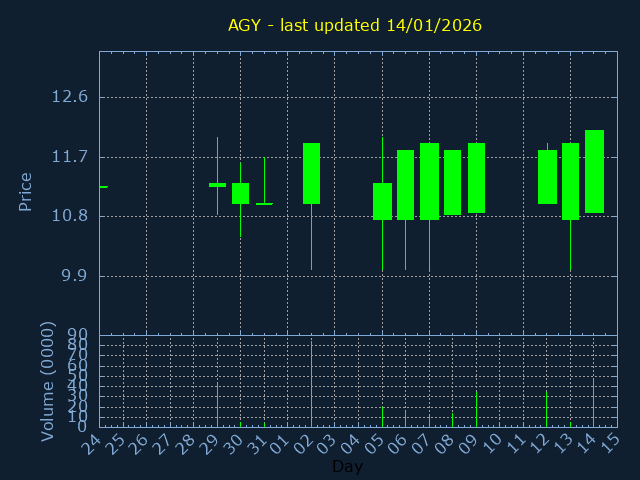The height and width of the screenshot is (480, 640).
Task: Click the Day axis title
Action: coord(347,467)
